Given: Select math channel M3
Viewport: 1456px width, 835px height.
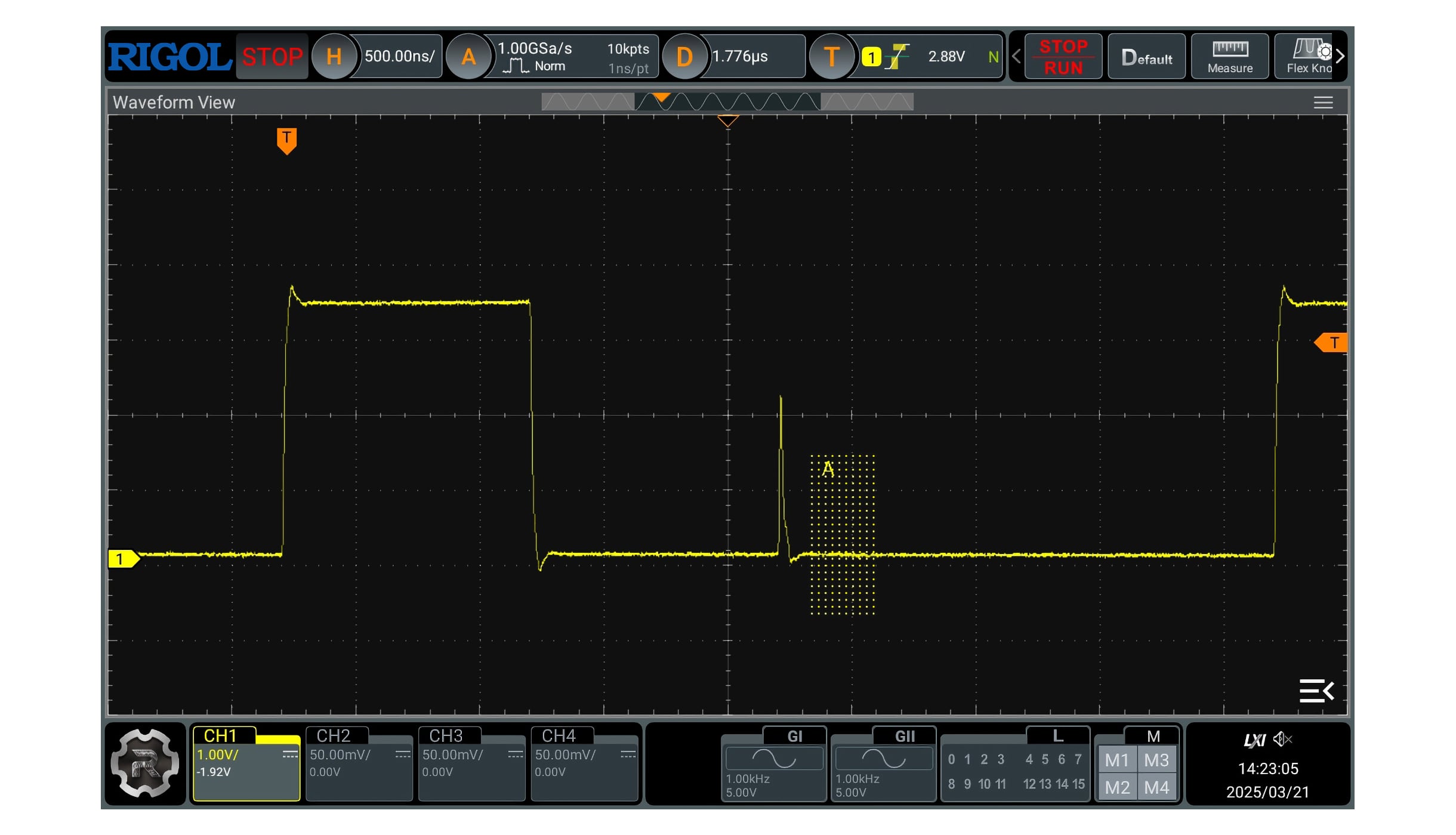Looking at the screenshot, I should click(x=1156, y=760).
